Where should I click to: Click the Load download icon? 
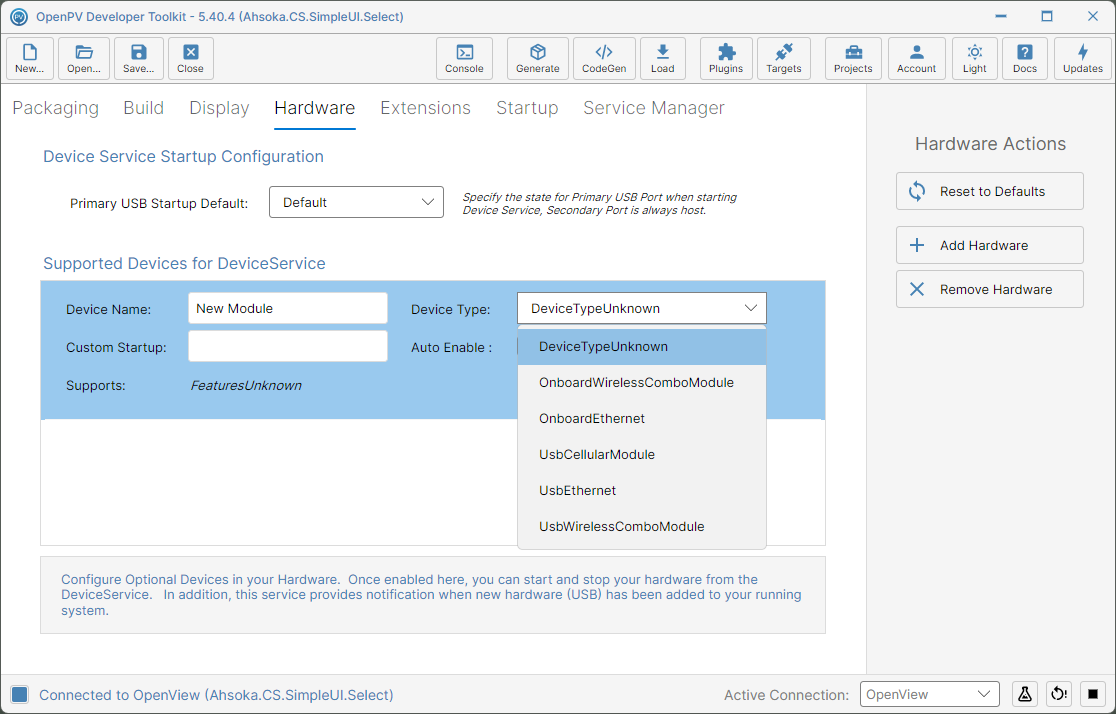pos(663,58)
